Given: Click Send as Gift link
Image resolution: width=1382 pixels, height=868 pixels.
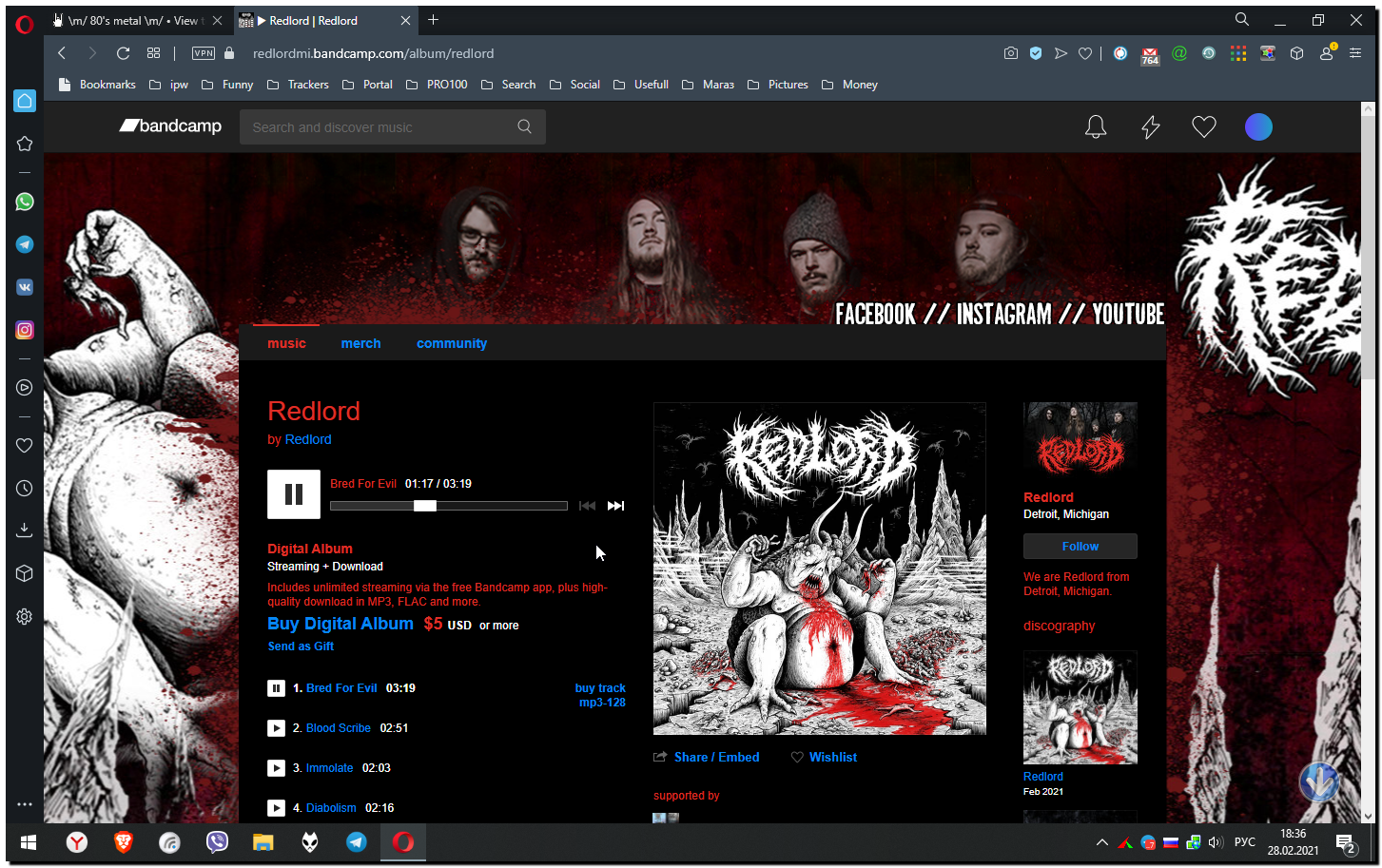Looking at the screenshot, I should tap(301, 646).
